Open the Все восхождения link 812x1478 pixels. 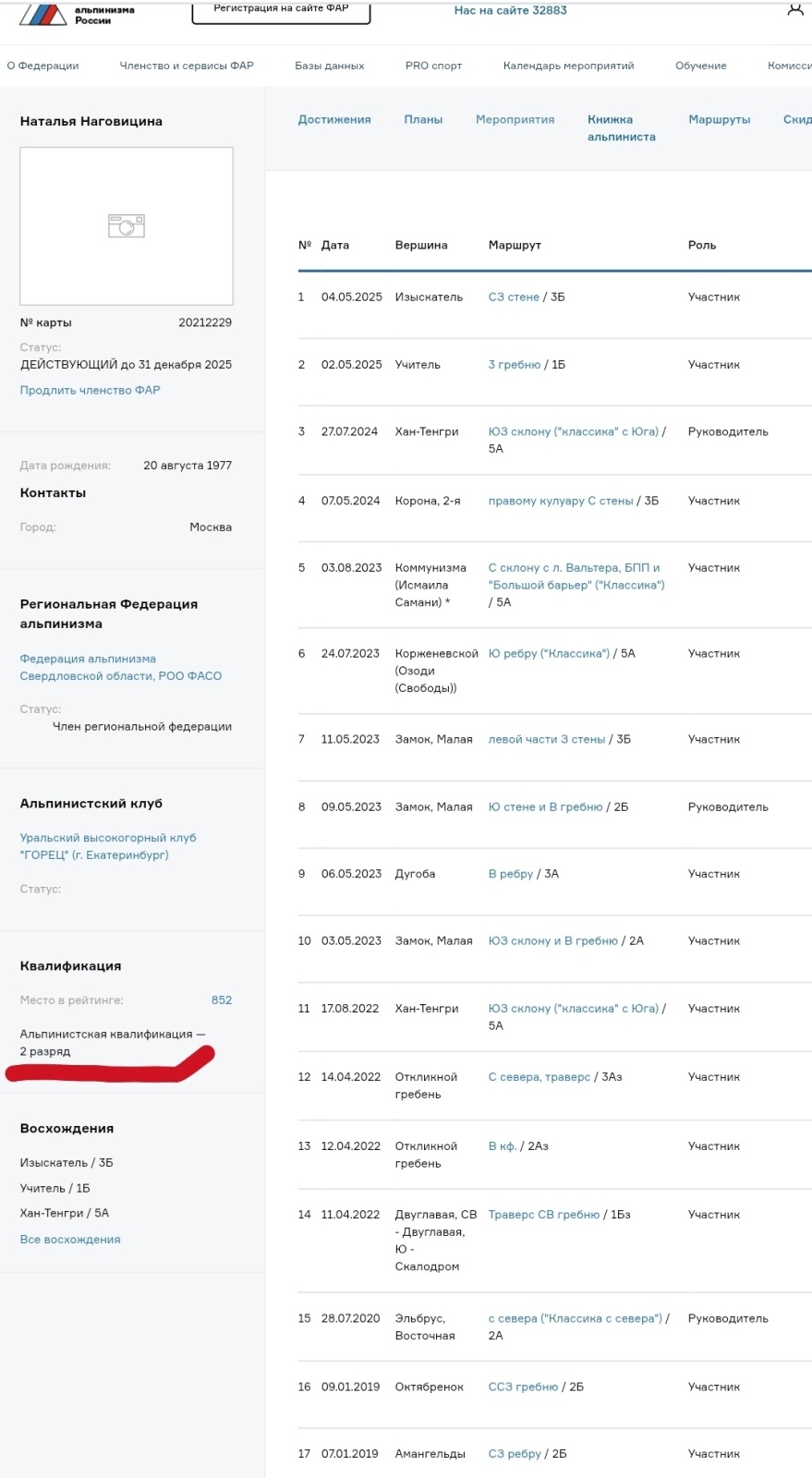[70, 1239]
